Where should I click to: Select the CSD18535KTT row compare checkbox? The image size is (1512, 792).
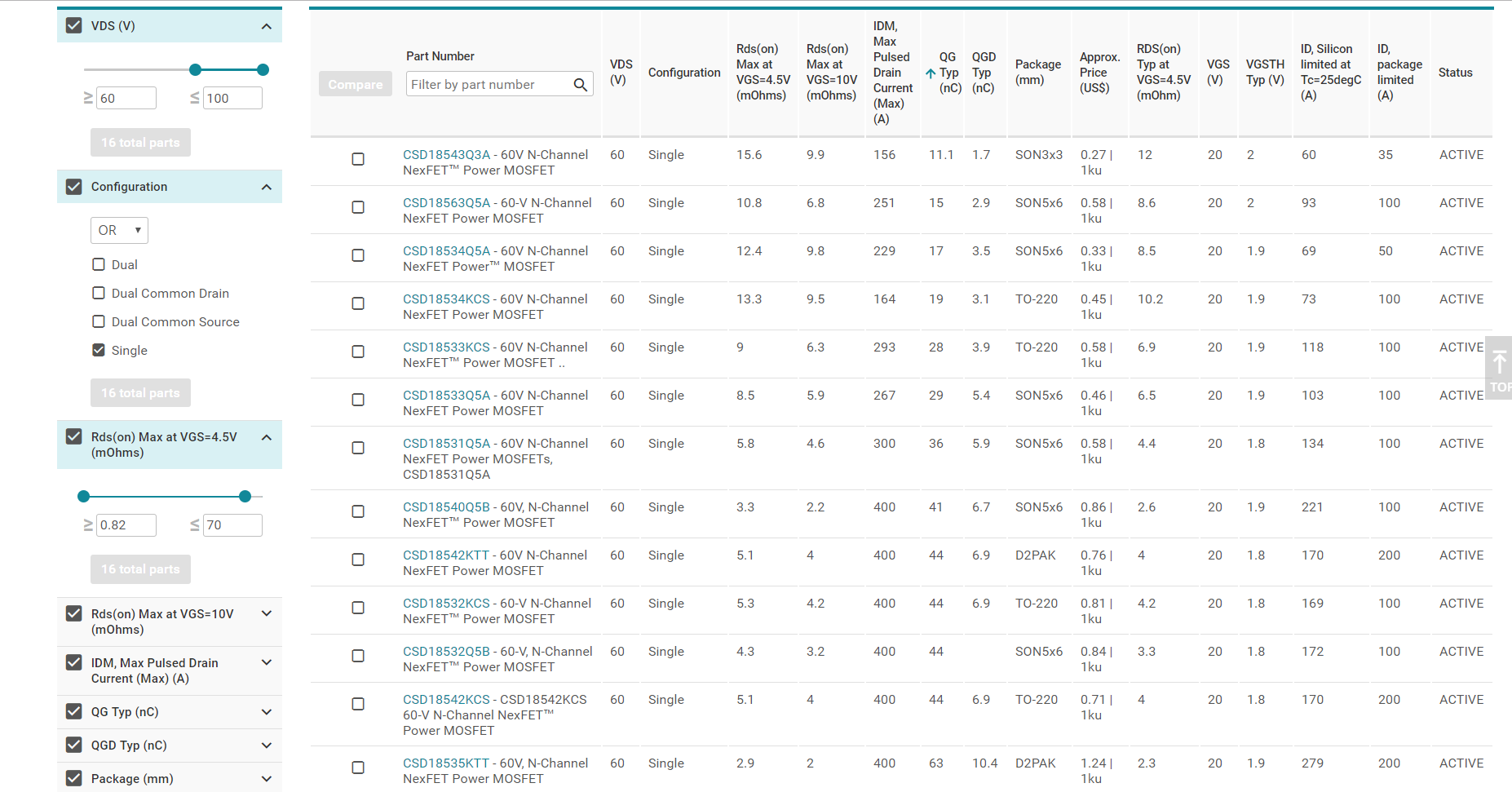[358, 768]
